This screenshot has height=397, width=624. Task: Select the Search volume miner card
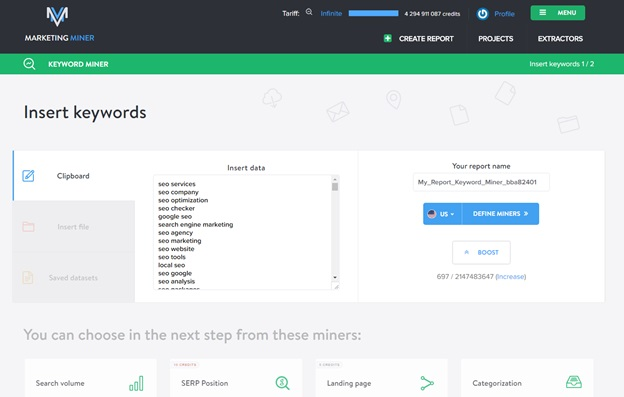click(x=91, y=378)
